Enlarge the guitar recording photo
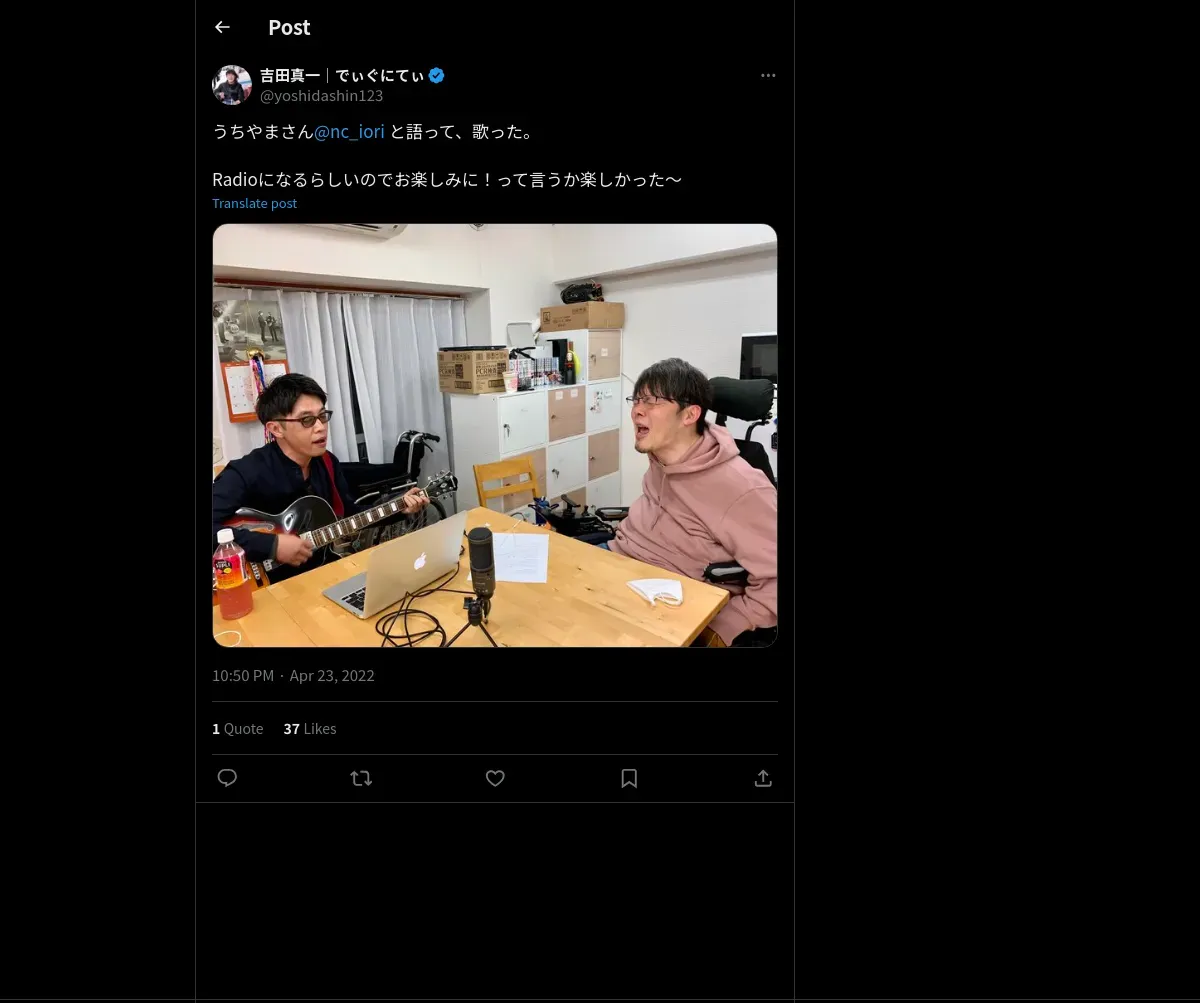The height and width of the screenshot is (1003, 1200). (x=495, y=435)
